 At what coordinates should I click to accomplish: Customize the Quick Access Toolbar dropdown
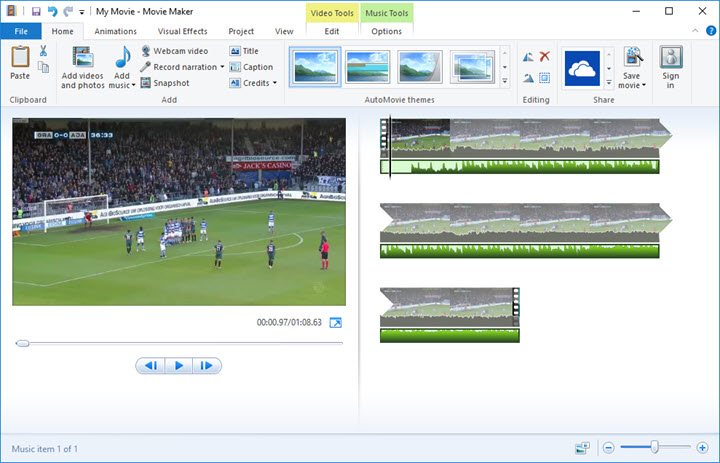click(x=82, y=12)
